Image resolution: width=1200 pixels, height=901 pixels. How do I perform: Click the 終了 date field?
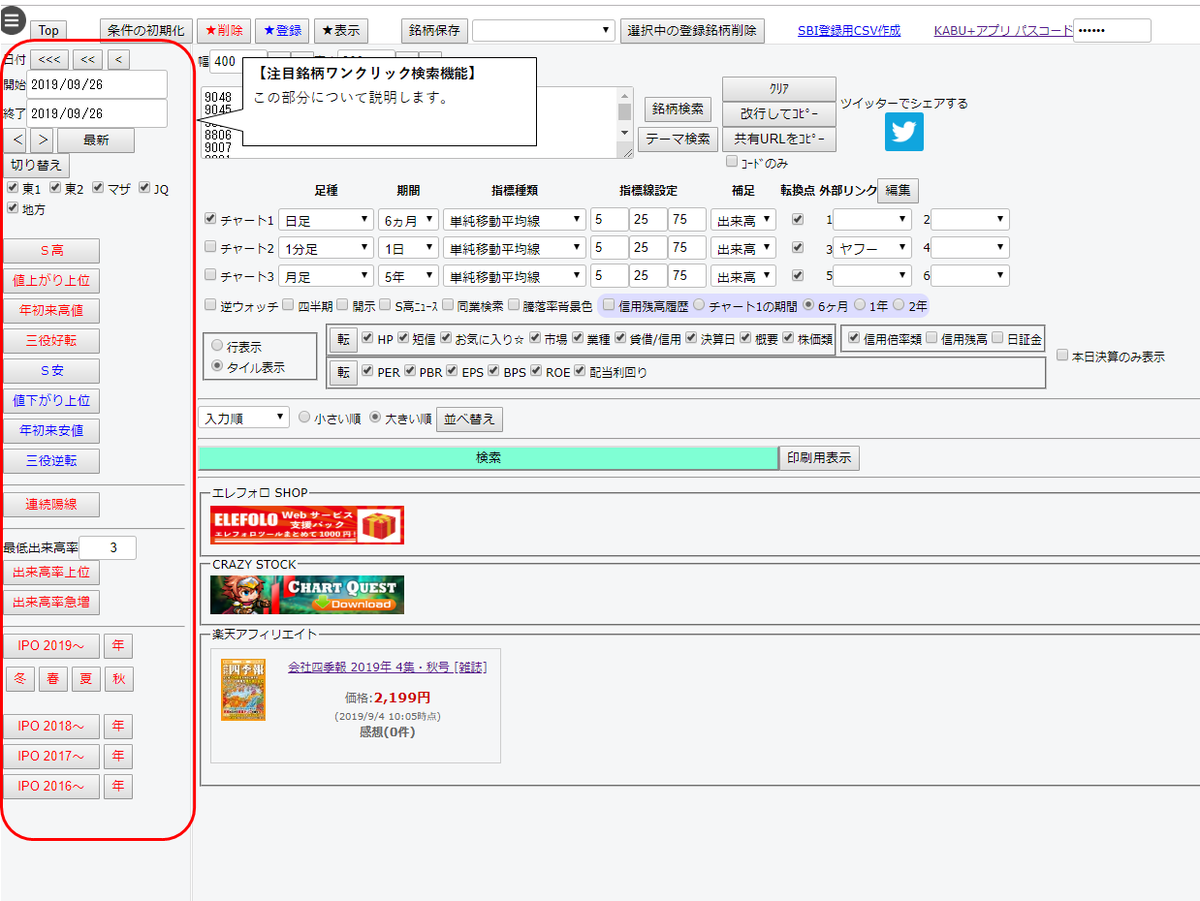click(97, 114)
